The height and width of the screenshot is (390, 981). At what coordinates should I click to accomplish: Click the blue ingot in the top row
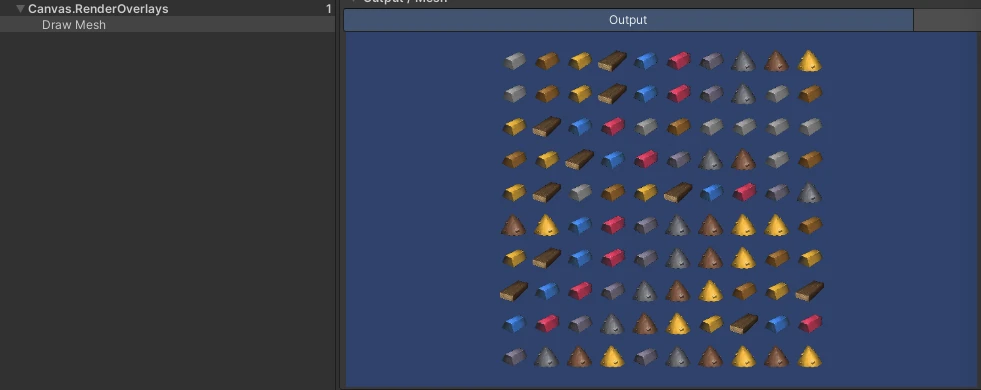[646, 61]
